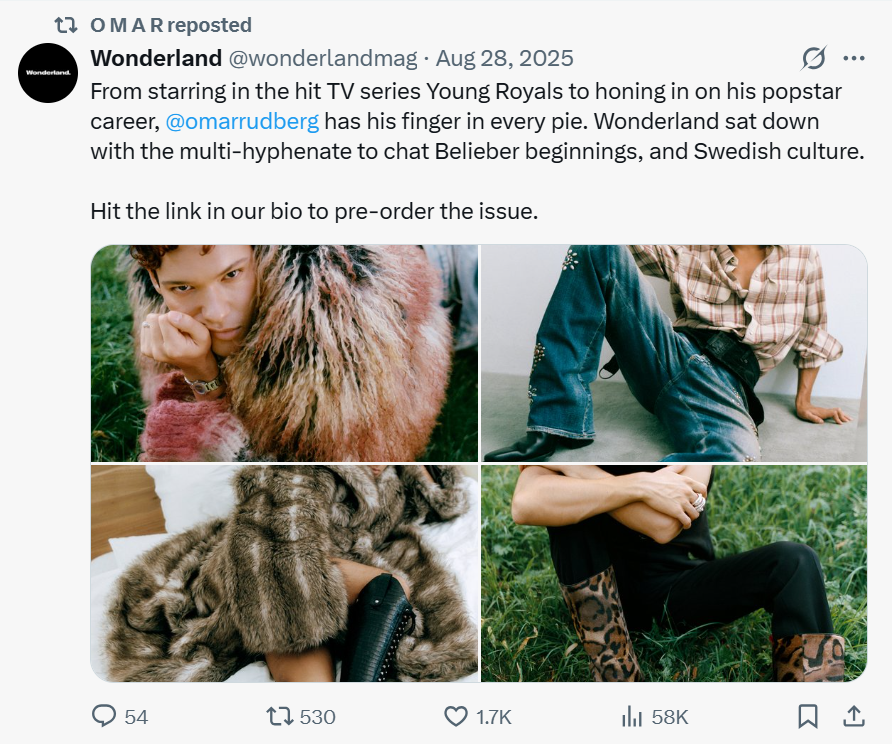Open the brown fur coat photo

click(x=284, y=573)
